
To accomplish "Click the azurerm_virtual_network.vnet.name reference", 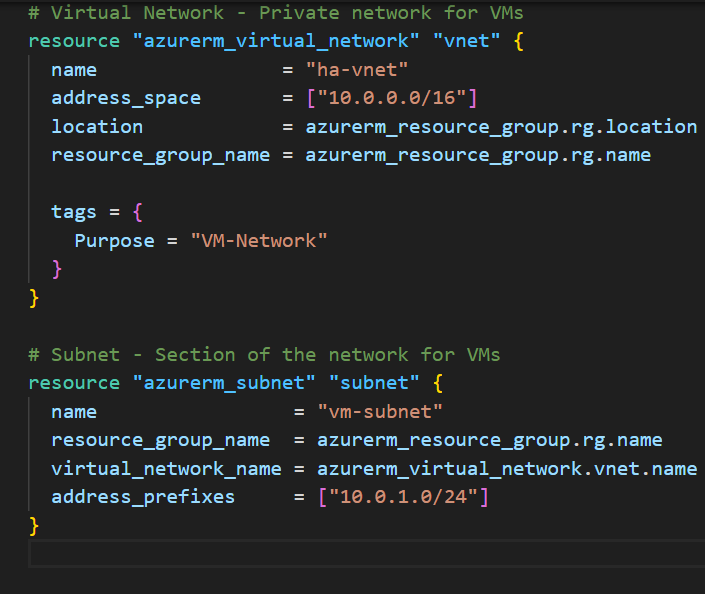I will point(507,469).
